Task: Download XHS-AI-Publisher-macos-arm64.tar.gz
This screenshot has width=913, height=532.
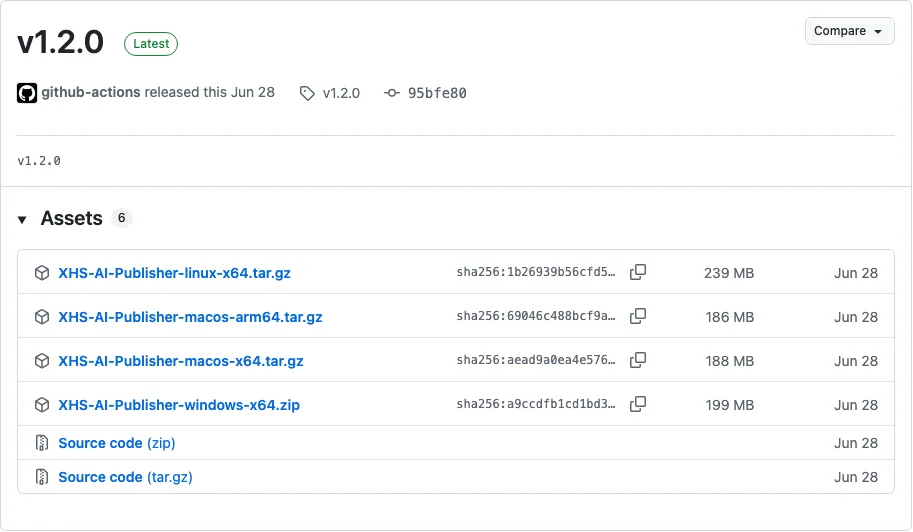Action: tap(190, 317)
